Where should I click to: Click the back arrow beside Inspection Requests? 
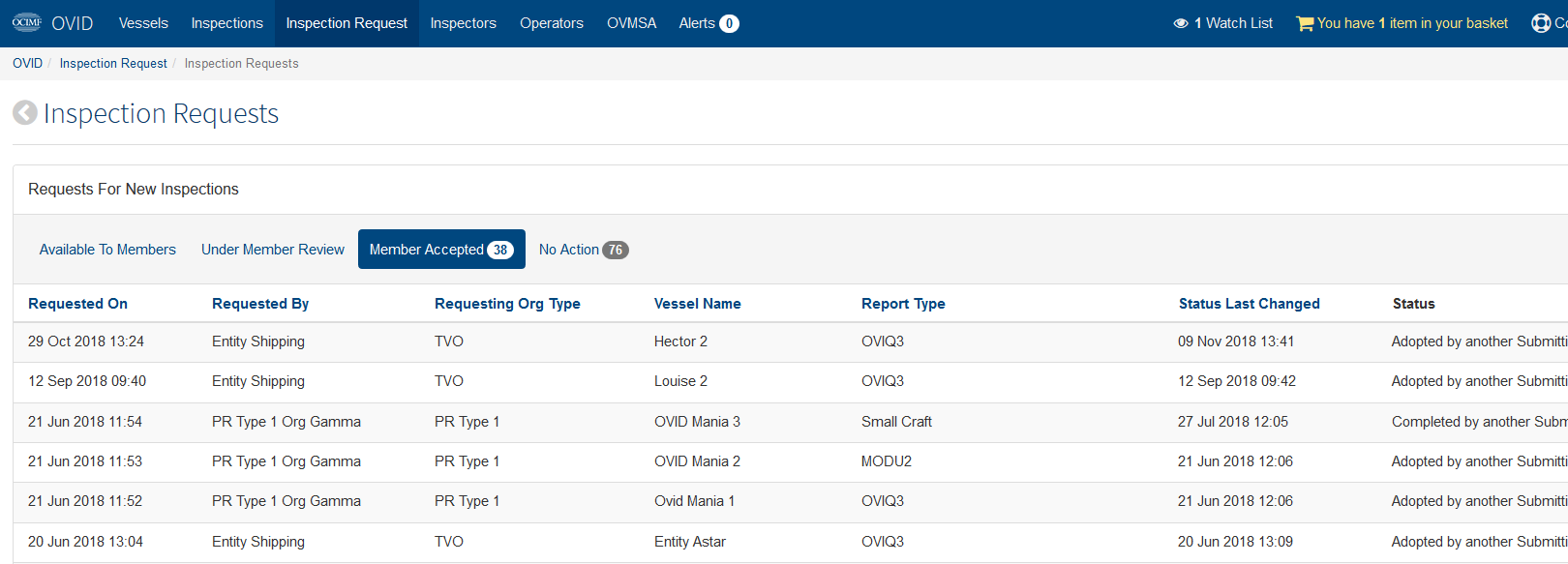25,113
